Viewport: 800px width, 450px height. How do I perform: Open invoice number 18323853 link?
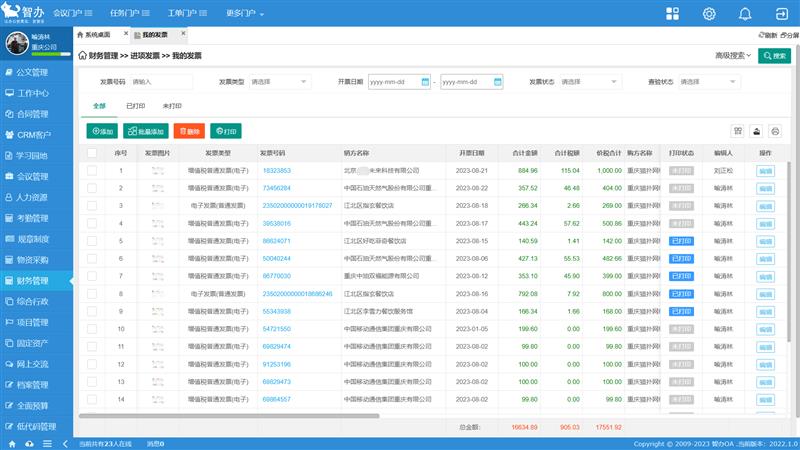coord(276,171)
